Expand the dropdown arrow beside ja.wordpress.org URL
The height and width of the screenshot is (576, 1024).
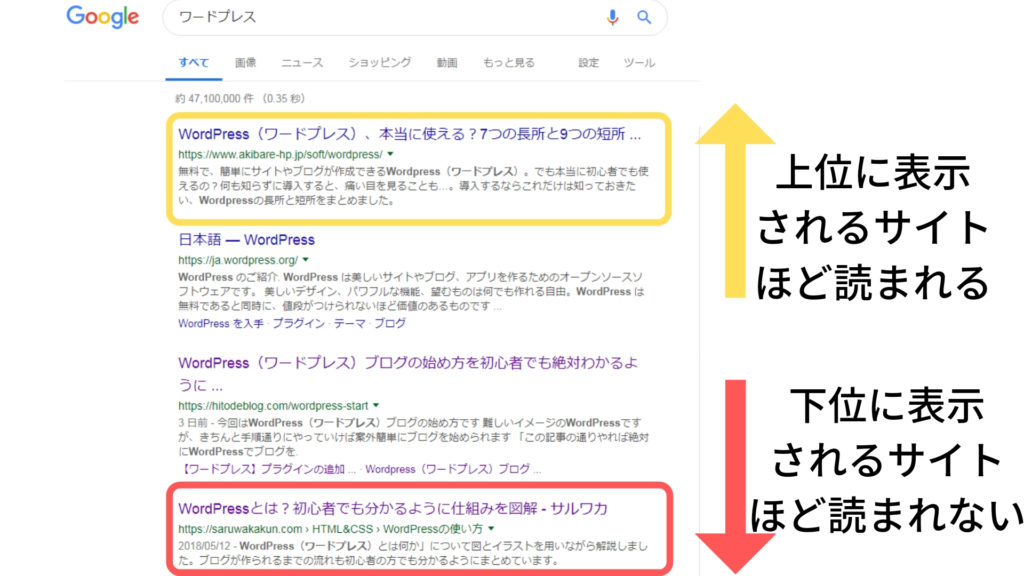[305, 260]
